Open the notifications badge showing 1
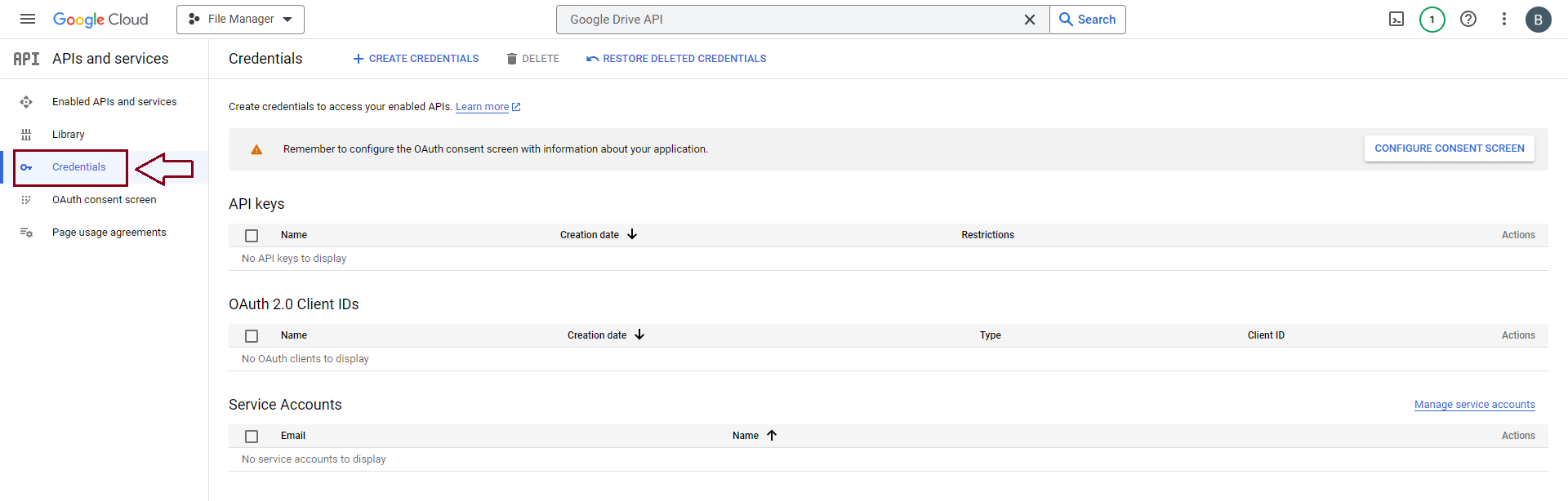Viewport: 1568px width, 501px height. [x=1432, y=20]
